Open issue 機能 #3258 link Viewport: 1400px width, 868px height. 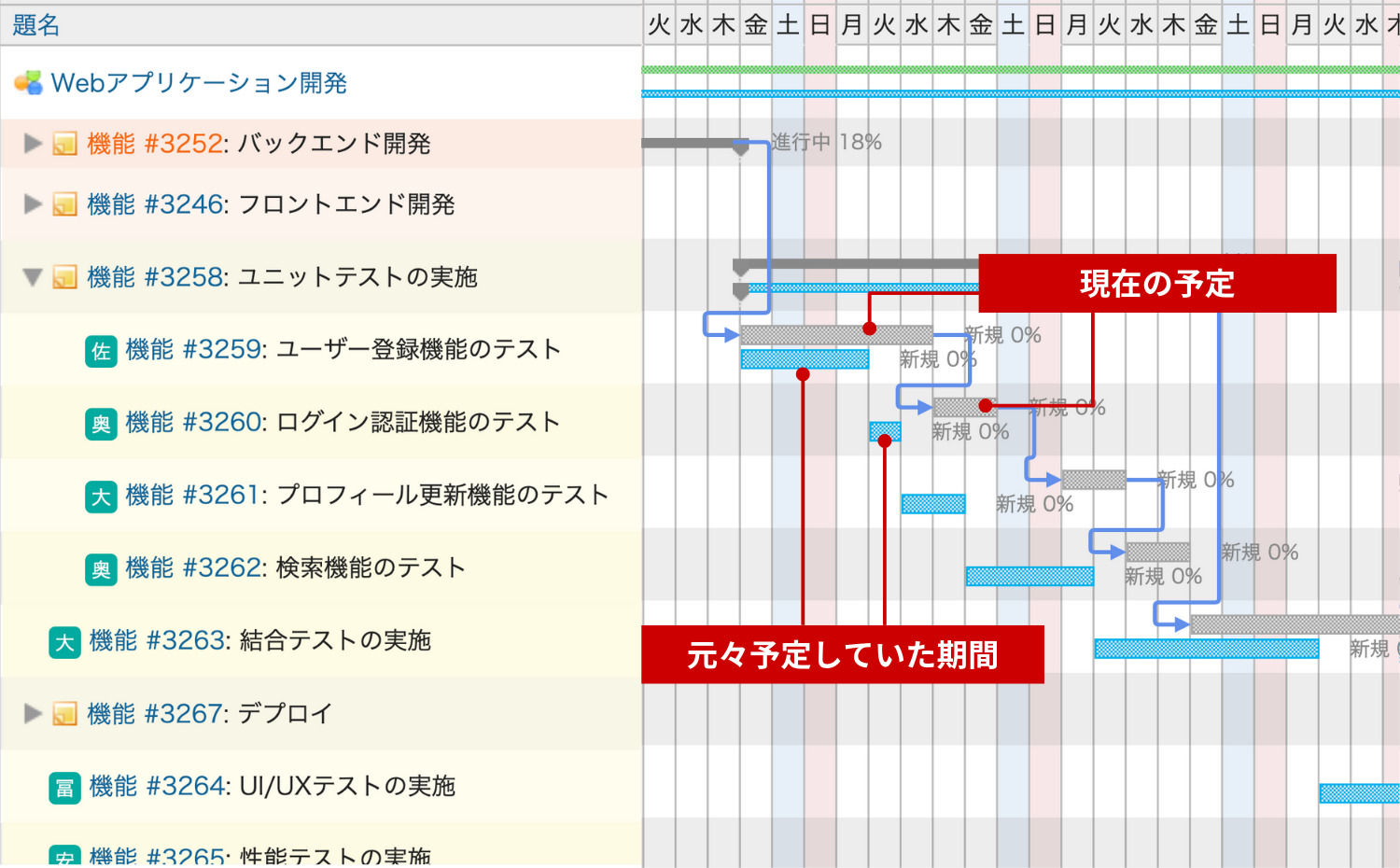click(155, 277)
